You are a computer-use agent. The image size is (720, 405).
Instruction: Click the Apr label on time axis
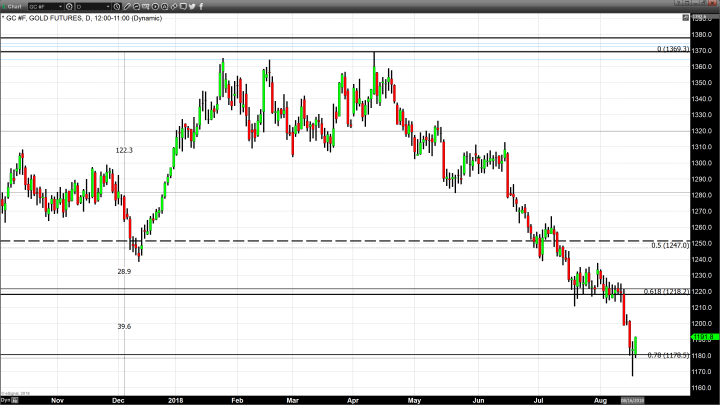coord(353,400)
